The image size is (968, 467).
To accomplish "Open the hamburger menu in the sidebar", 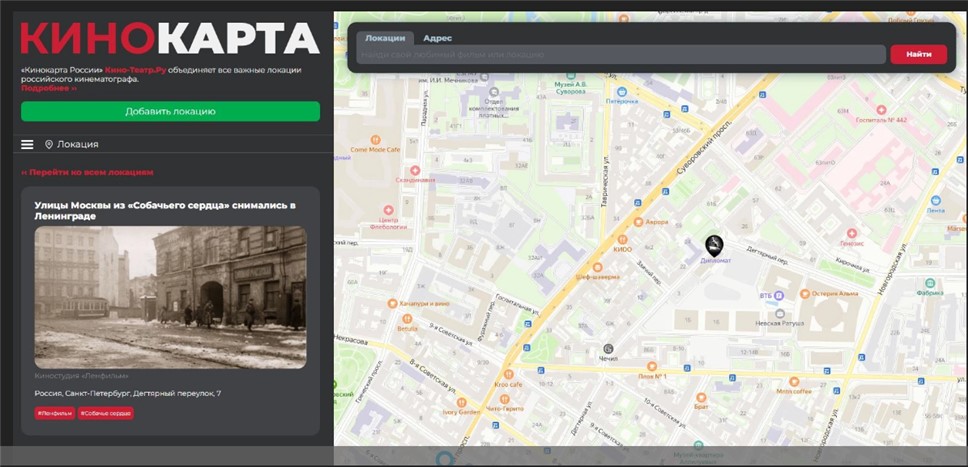I will (x=27, y=144).
